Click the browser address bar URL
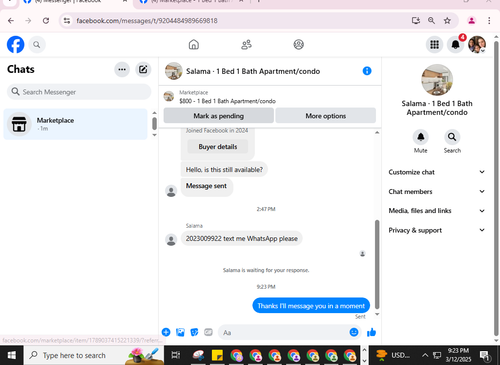Screen dimensions: 500x365 [147, 21]
